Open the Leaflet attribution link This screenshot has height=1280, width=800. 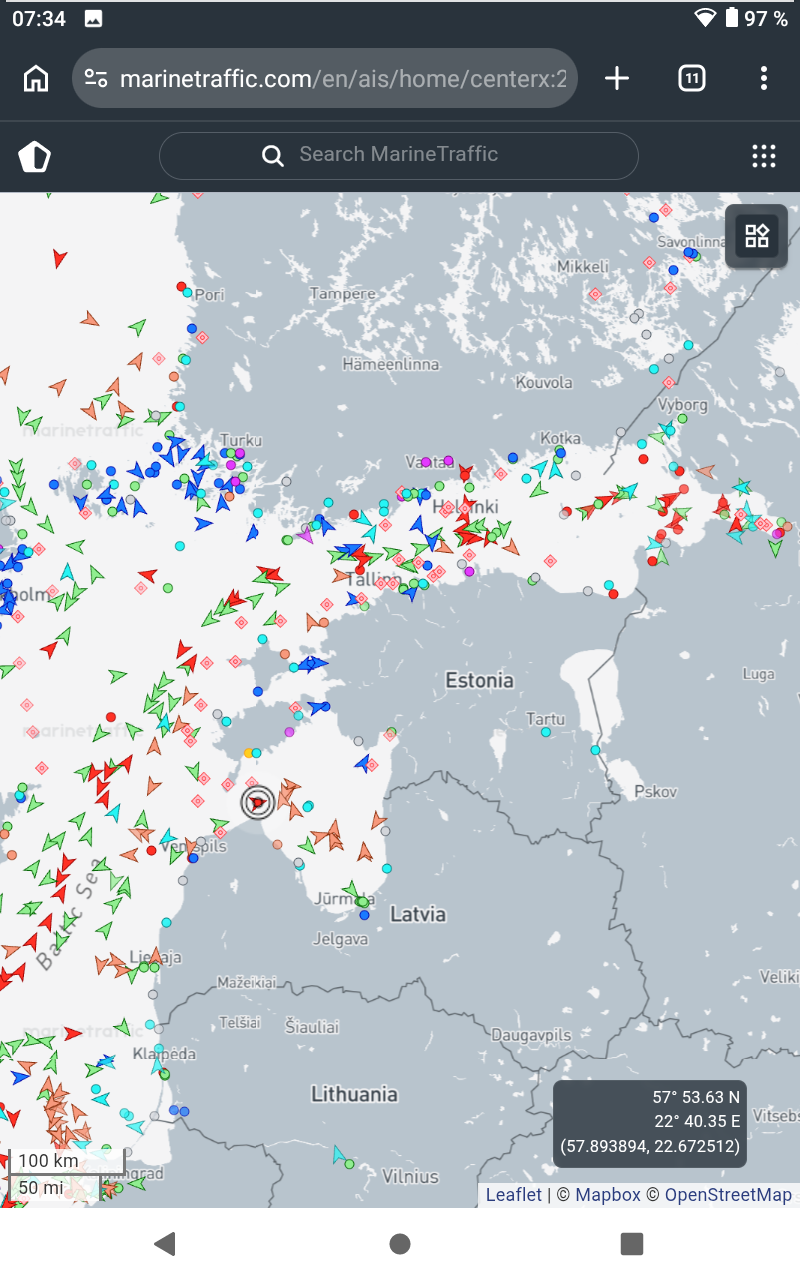tap(514, 1195)
